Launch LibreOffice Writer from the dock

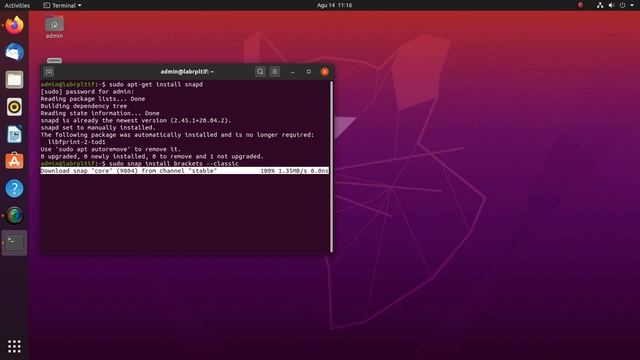point(14,134)
